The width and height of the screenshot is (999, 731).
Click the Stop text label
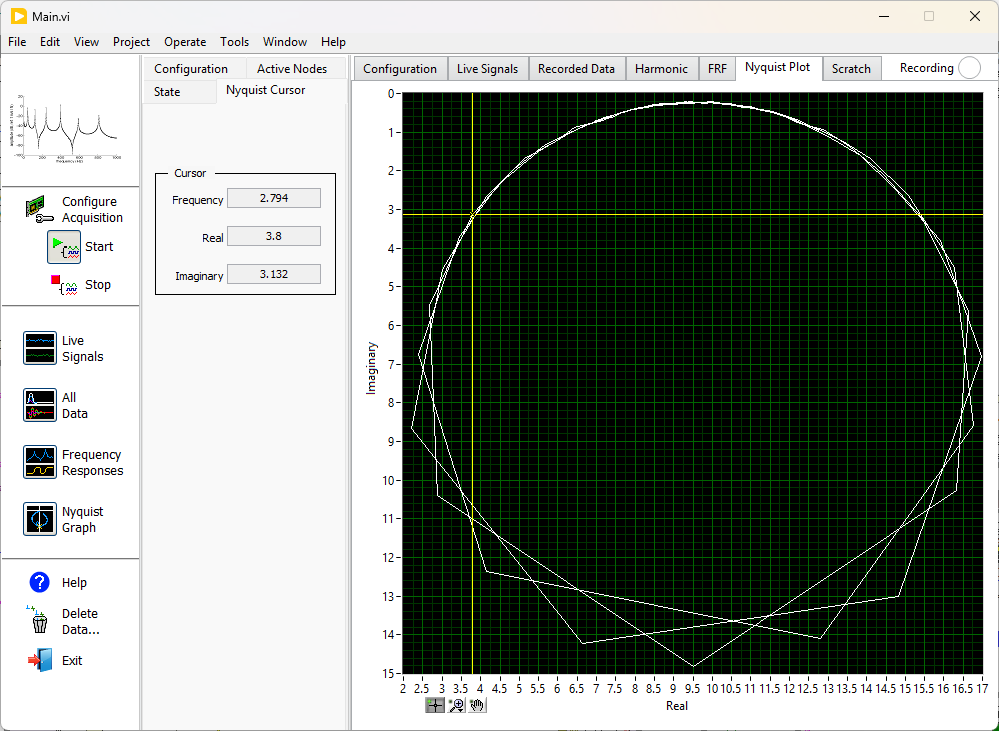click(98, 285)
